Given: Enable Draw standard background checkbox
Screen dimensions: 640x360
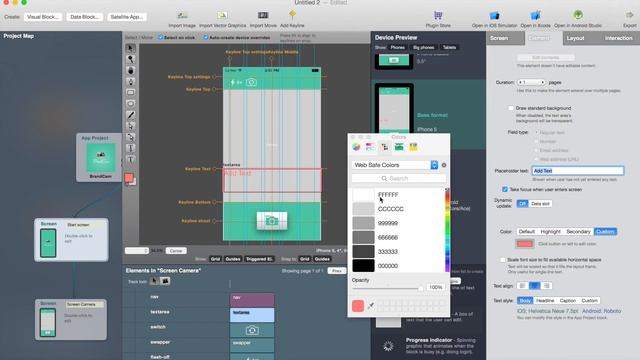Looking at the screenshot, I should point(511,108).
